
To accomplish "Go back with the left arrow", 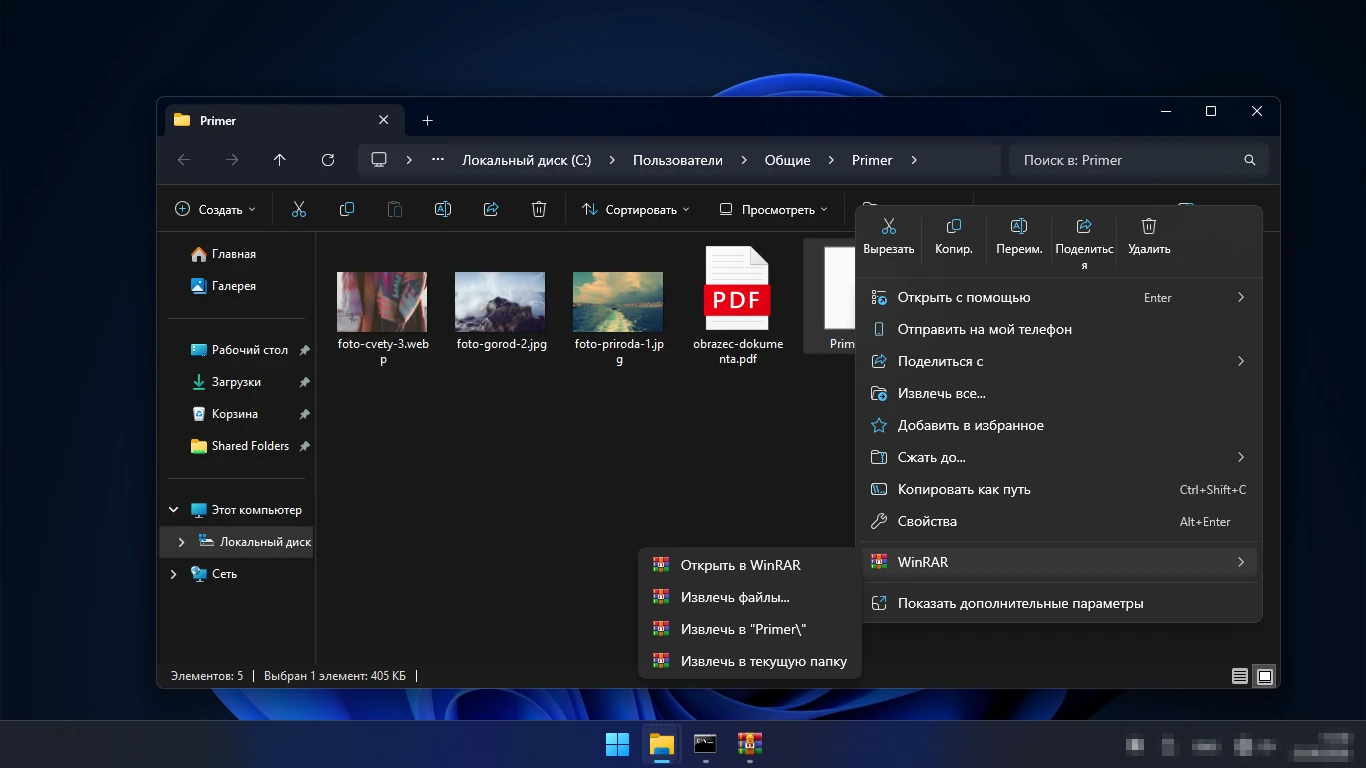I will [184, 160].
